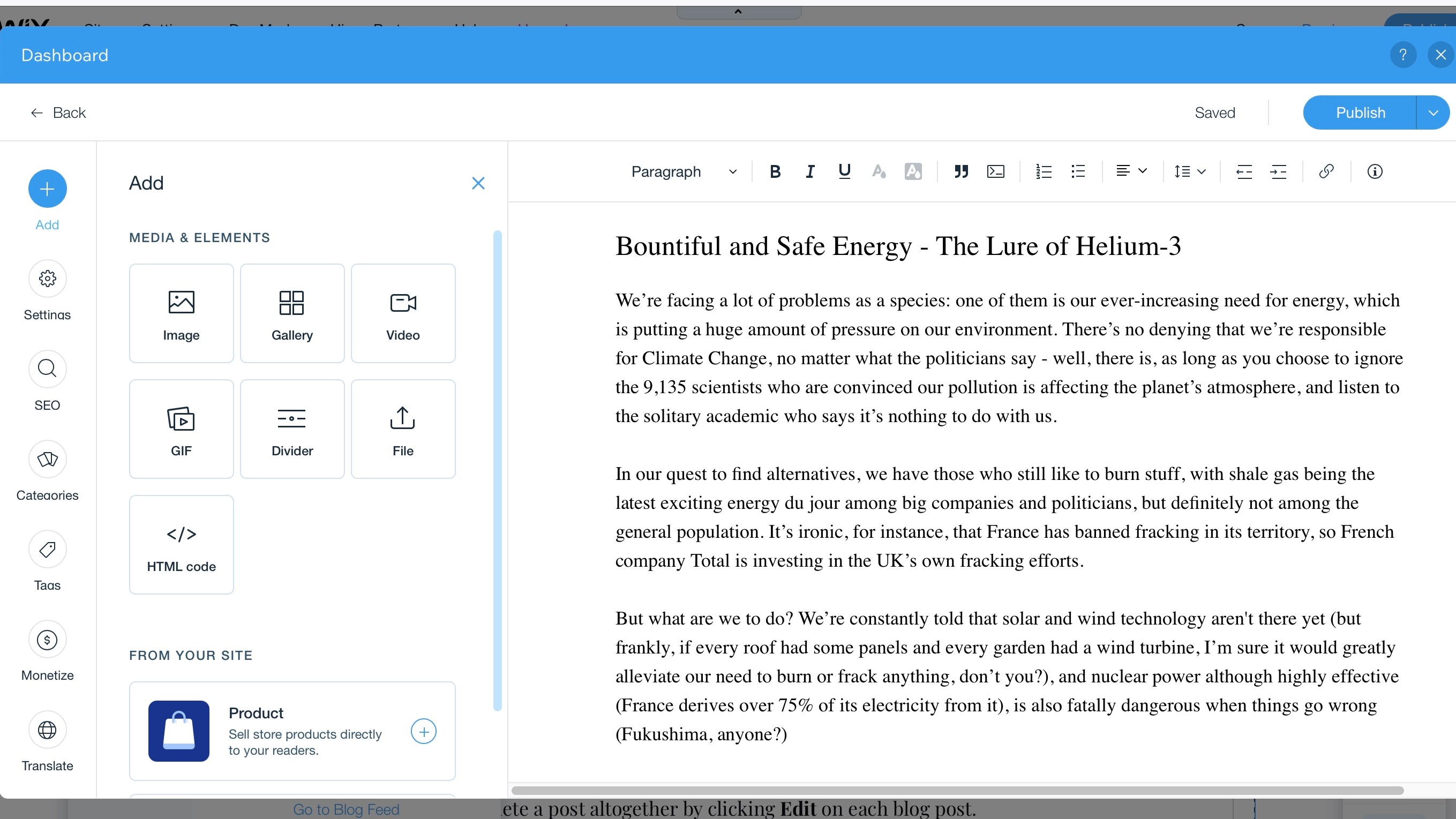Go Back from the post editor
The height and width of the screenshot is (819, 1456).
(x=58, y=112)
